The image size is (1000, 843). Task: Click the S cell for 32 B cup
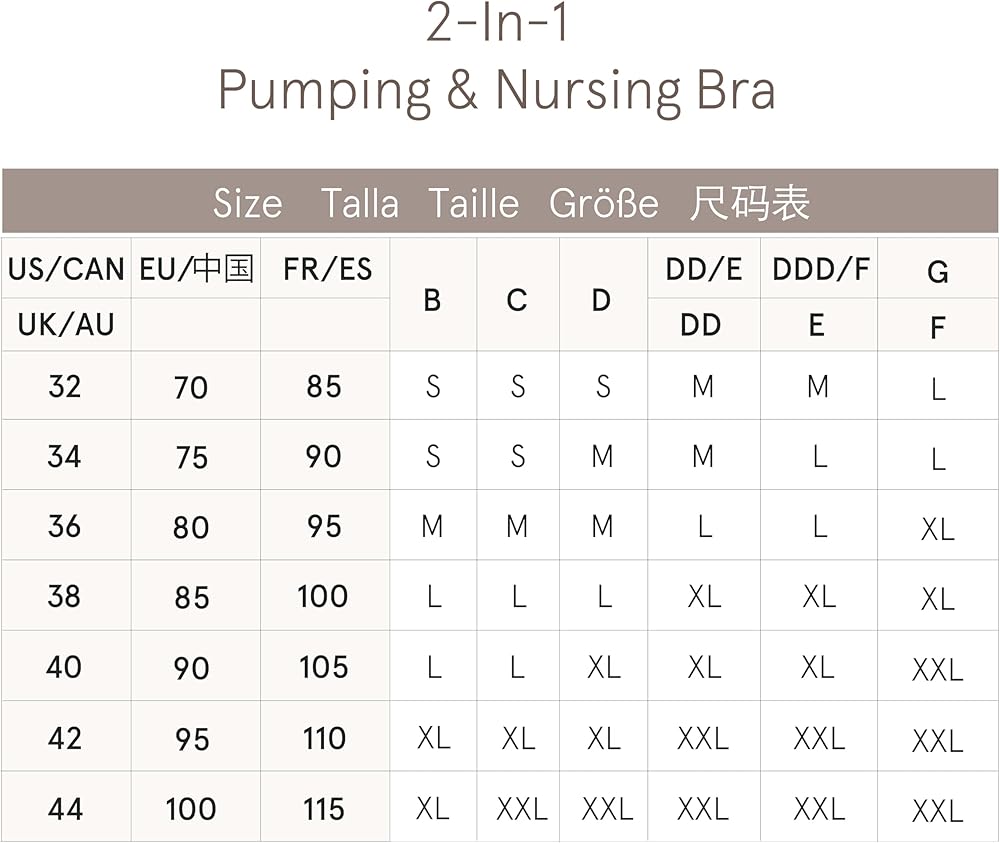click(433, 387)
